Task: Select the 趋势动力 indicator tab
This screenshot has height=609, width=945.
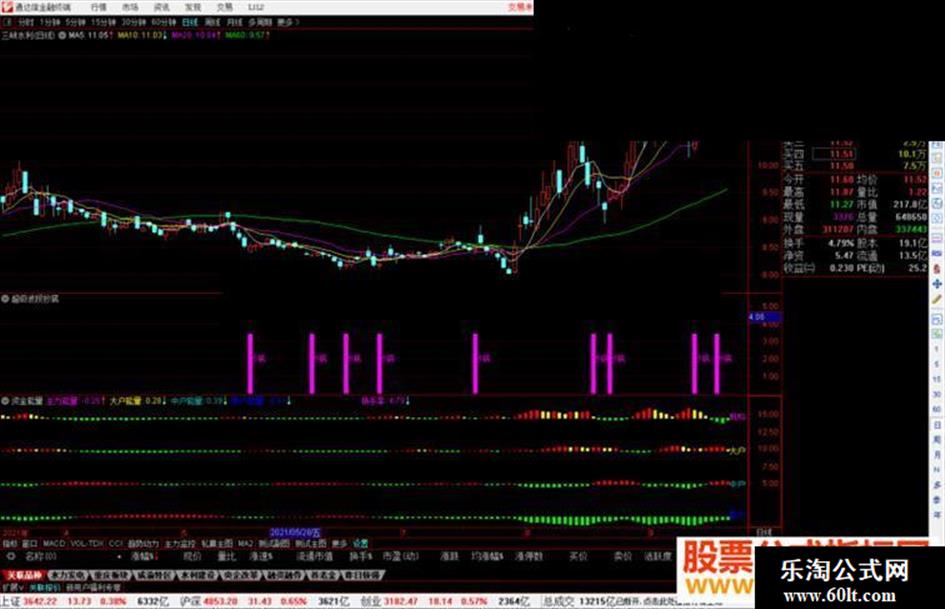Action: click(x=143, y=543)
